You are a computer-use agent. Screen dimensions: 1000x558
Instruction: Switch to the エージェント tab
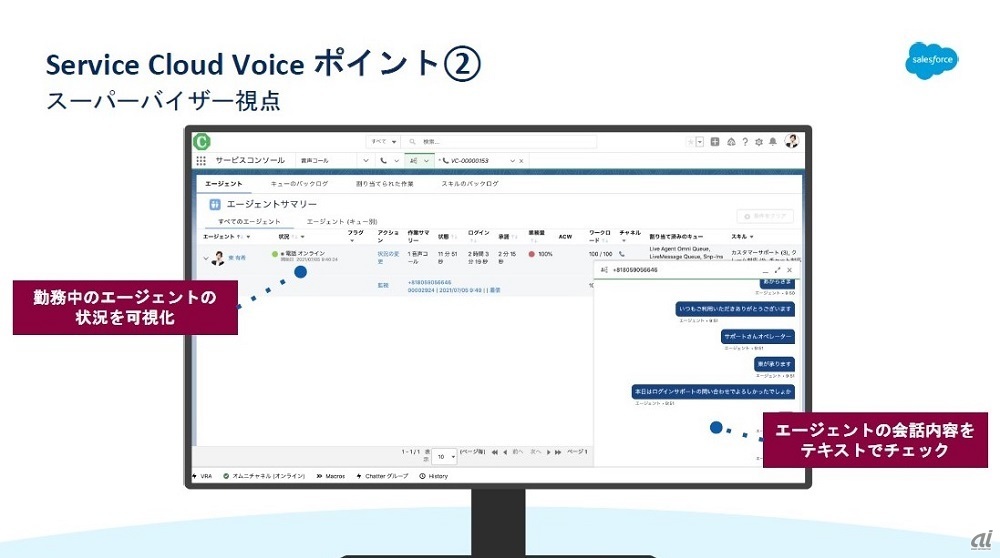click(223, 184)
